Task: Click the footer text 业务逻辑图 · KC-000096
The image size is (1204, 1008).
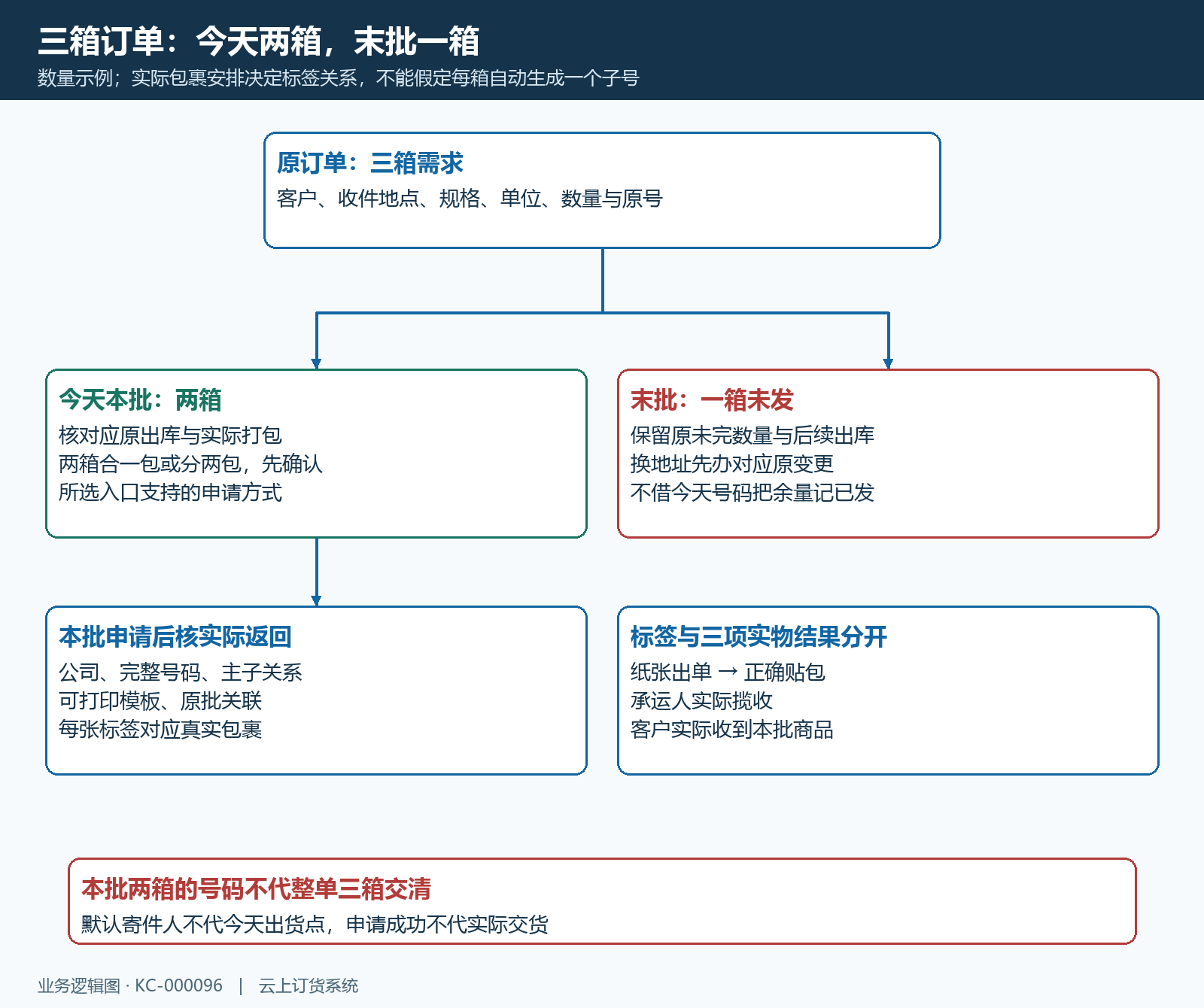Action: tap(130, 985)
